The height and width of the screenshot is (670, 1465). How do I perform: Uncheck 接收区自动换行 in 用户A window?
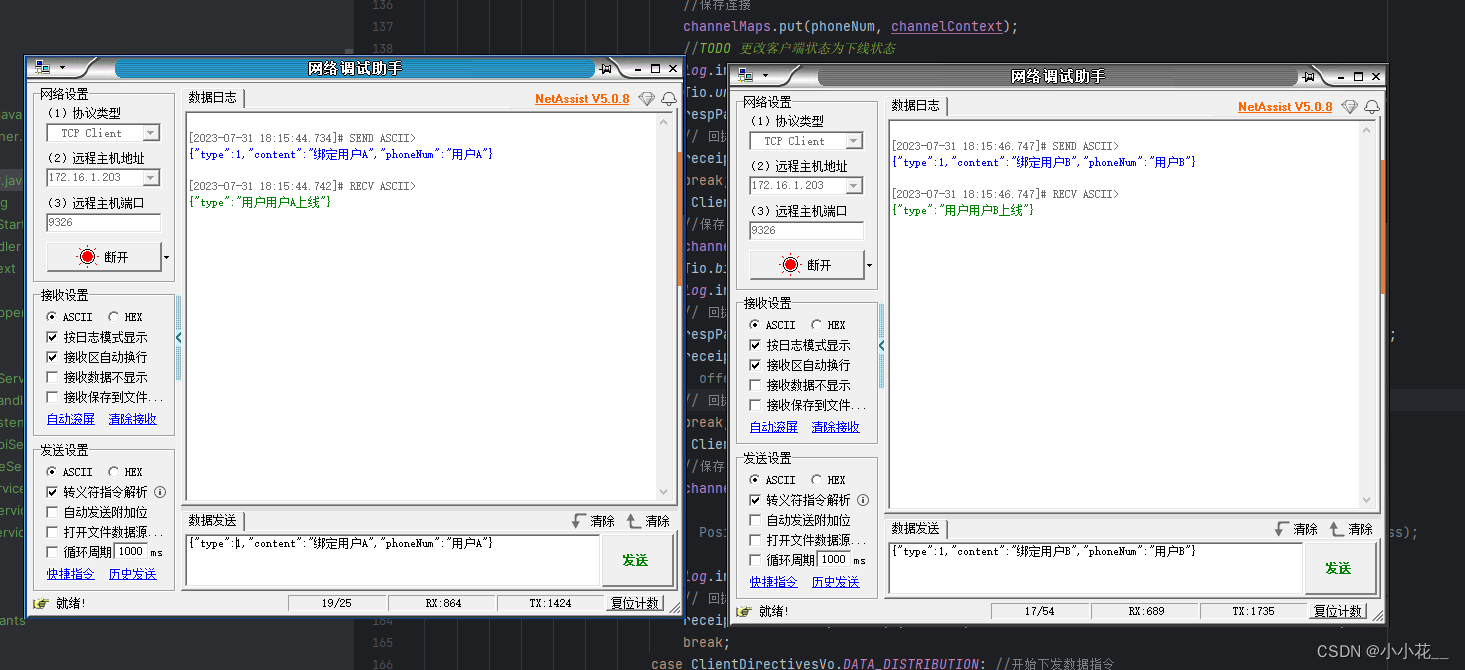click(x=53, y=357)
